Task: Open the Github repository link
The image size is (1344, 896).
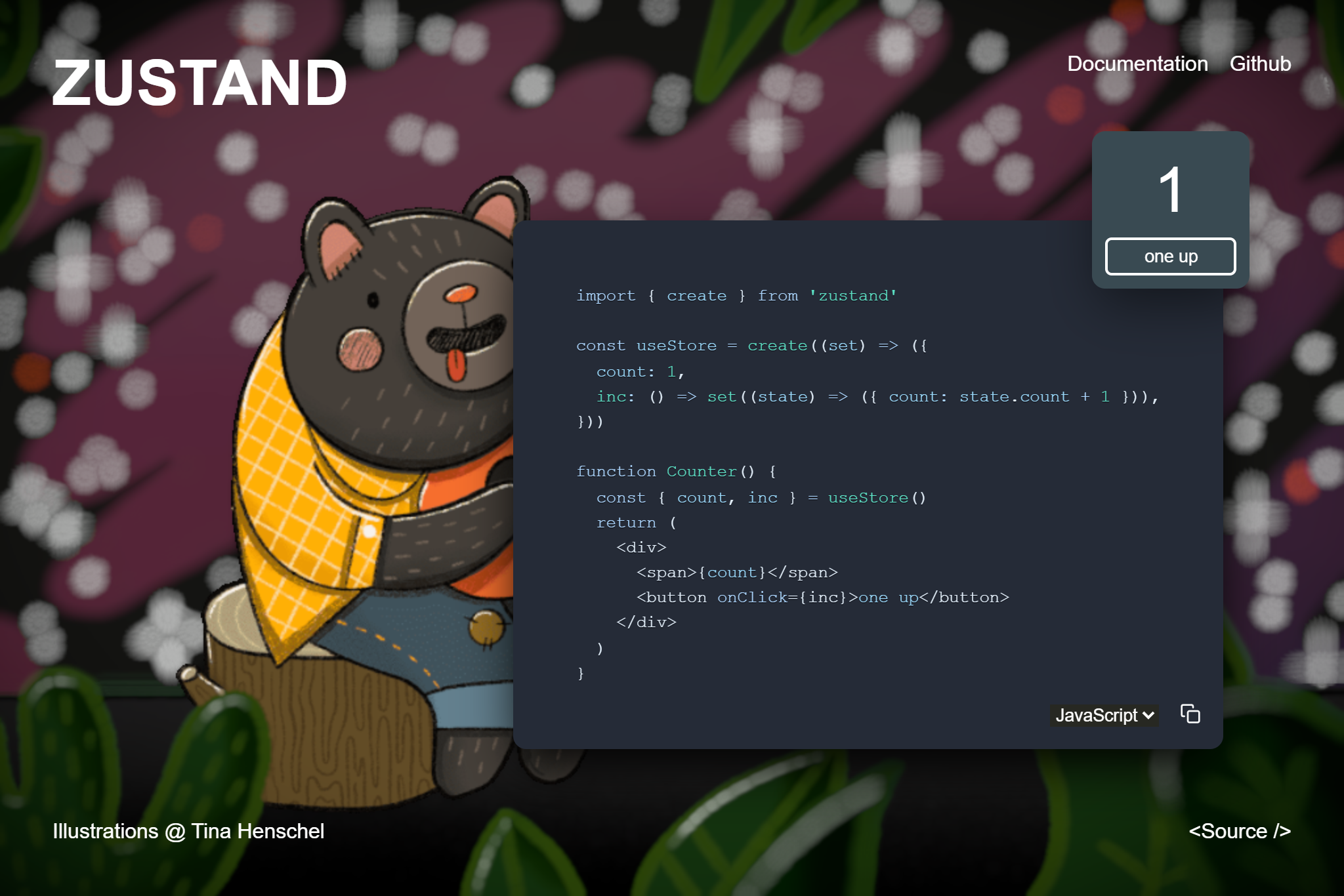Action: 1261,64
